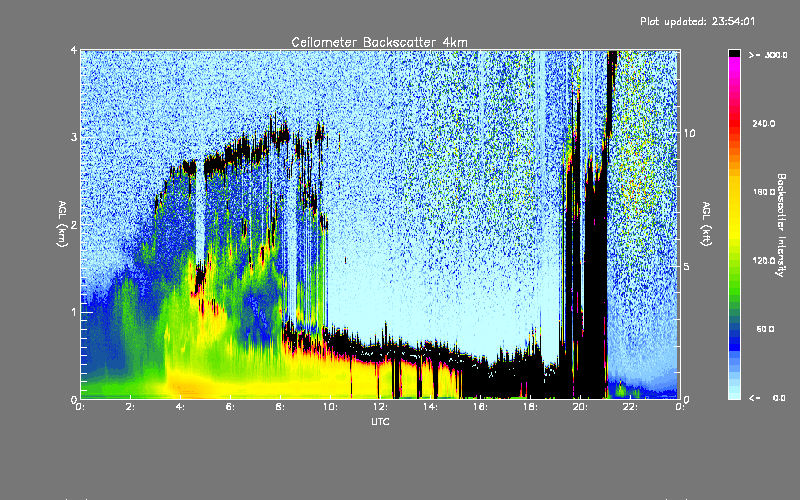Screen dimensions: 800x500
Task: Select the "16:" UTC hour tick label
Action: [480, 407]
